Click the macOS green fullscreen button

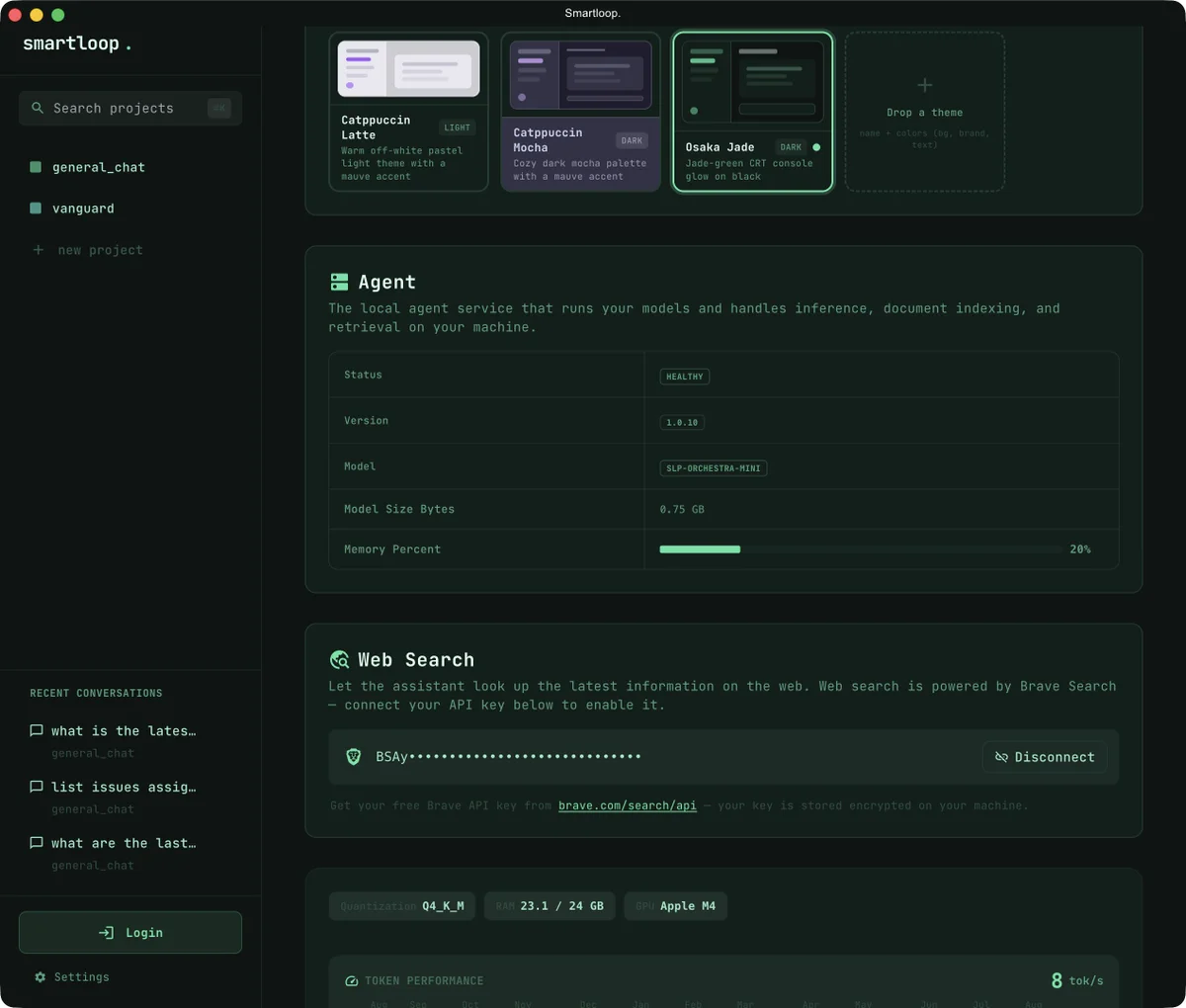(57, 15)
